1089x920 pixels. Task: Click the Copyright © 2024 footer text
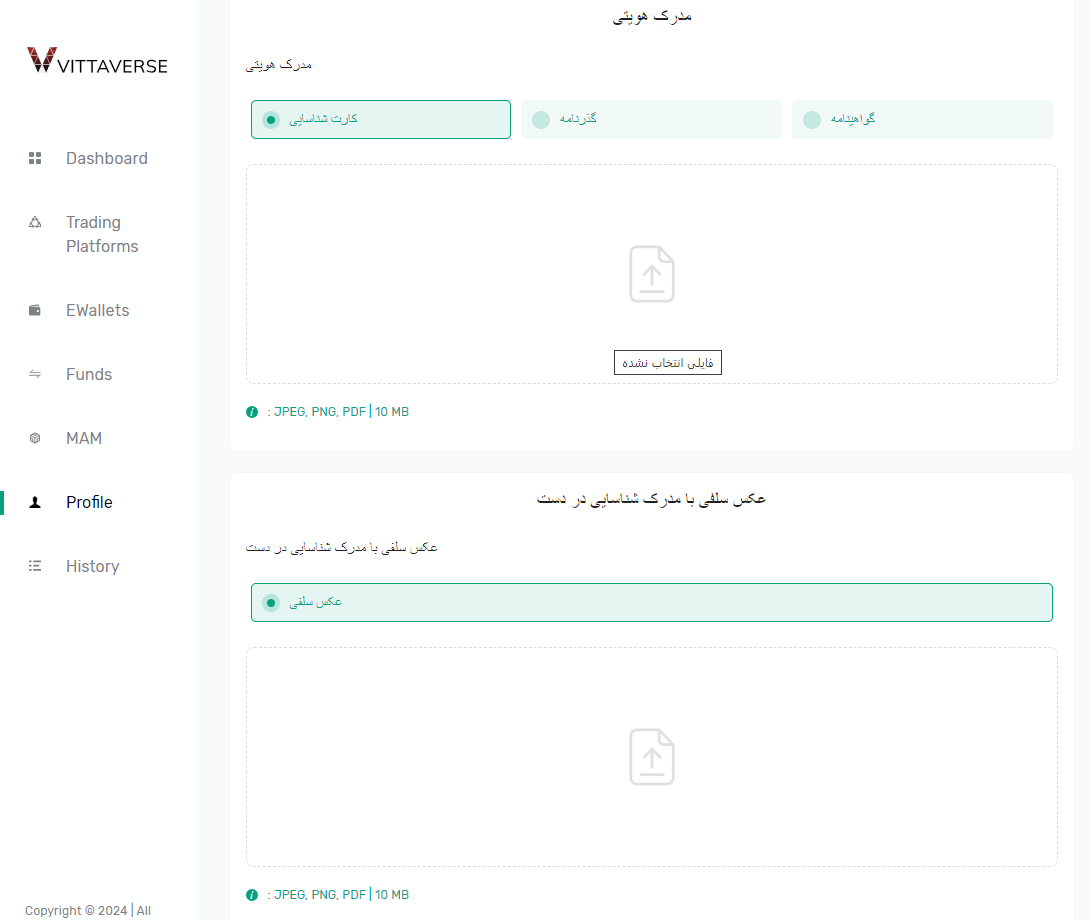pos(88,910)
